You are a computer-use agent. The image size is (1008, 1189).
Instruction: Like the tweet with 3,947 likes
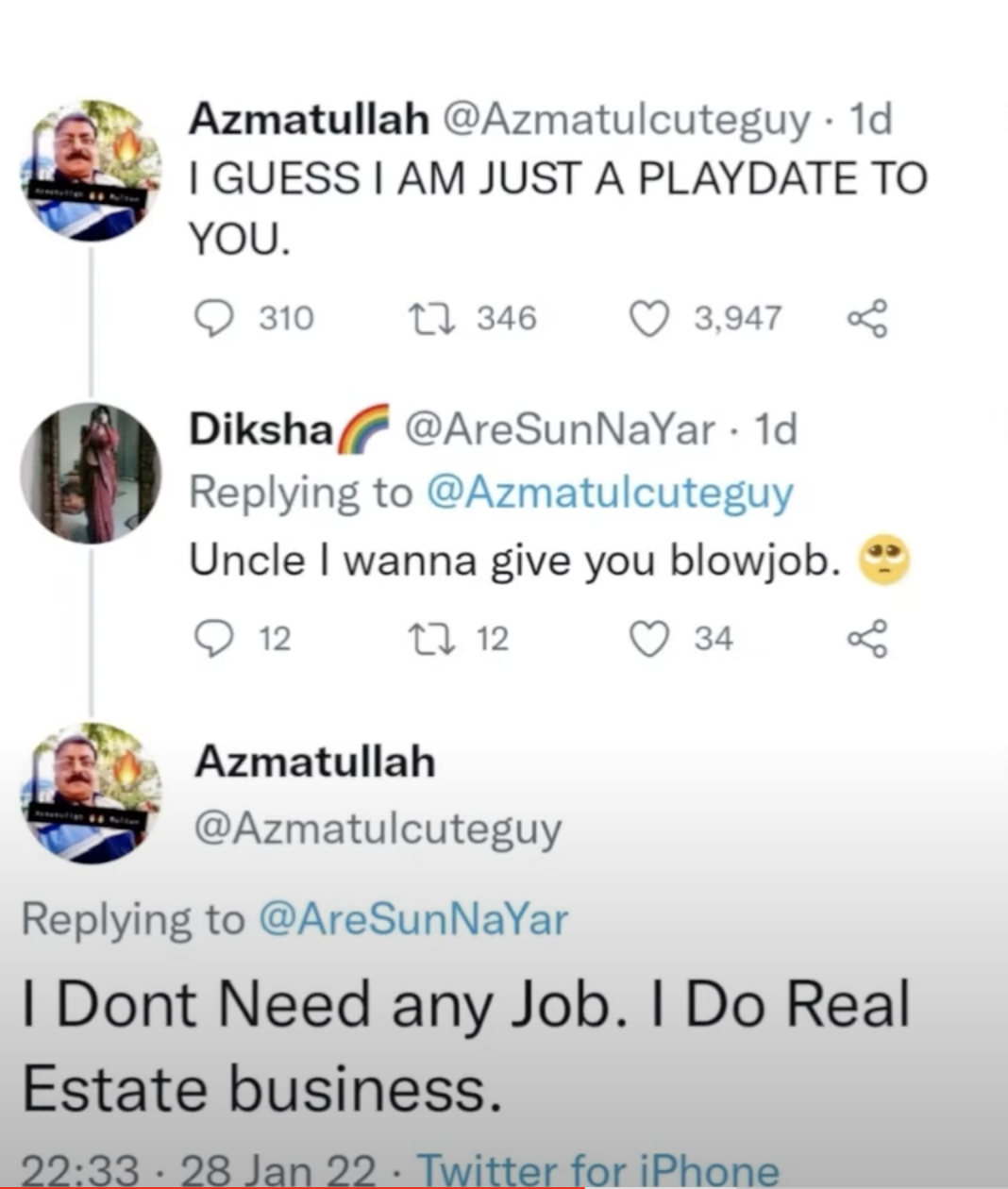(x=648, y=318)
